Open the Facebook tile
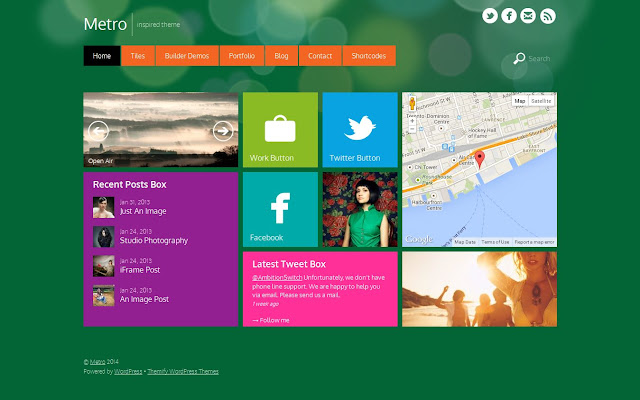Screen dimensions: 640x400 [280, 209]
